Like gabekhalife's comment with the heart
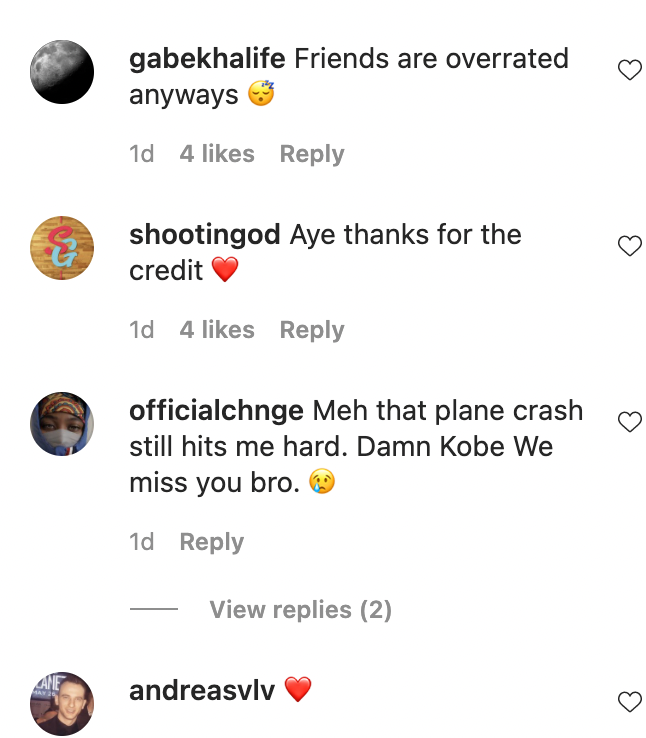 pos(629,70)
